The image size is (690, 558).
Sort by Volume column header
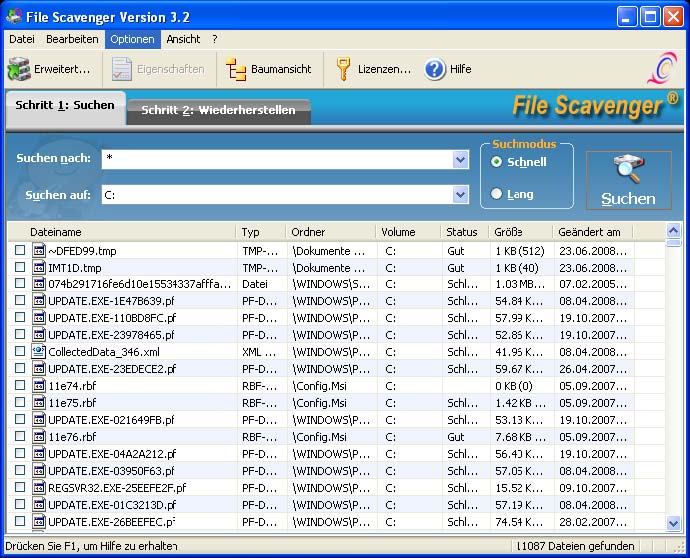point(408,232)
